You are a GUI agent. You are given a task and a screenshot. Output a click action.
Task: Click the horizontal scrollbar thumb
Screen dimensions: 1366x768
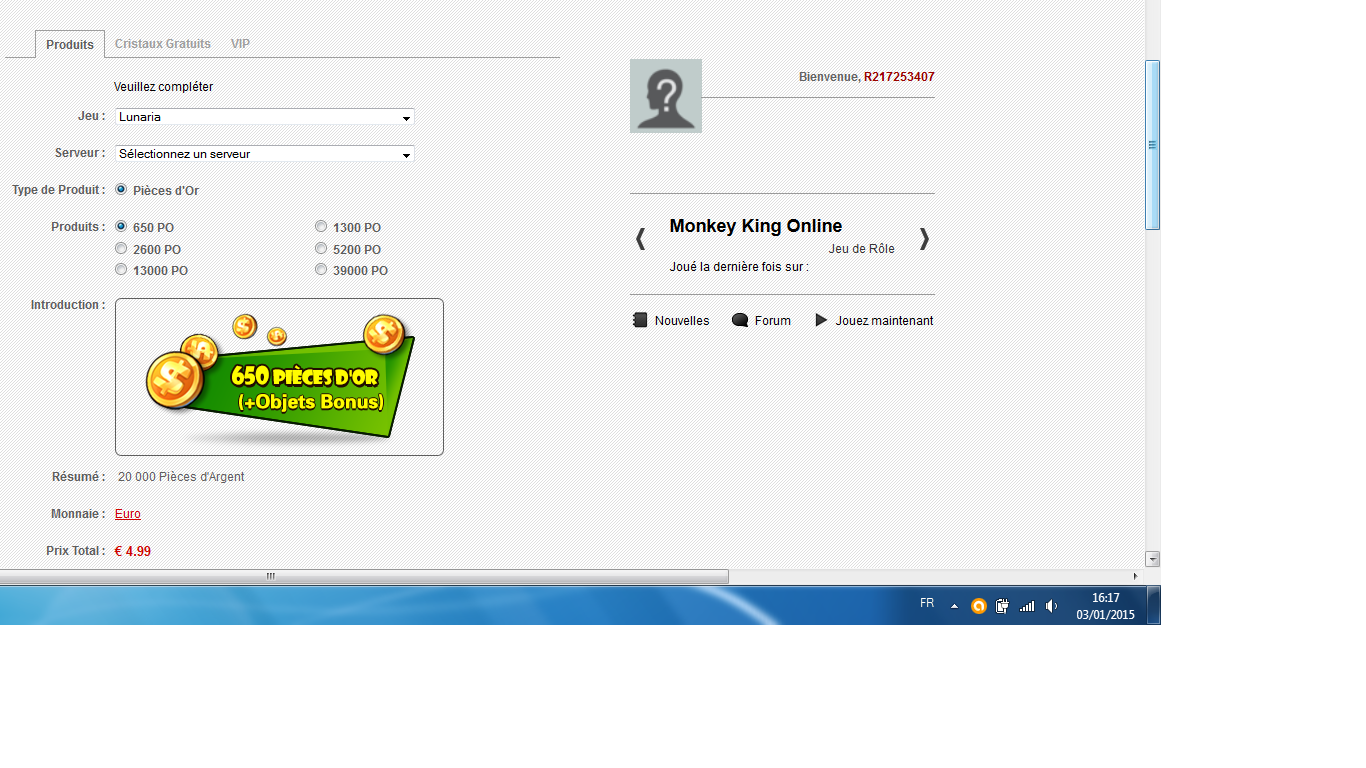[x=364, y=576]
